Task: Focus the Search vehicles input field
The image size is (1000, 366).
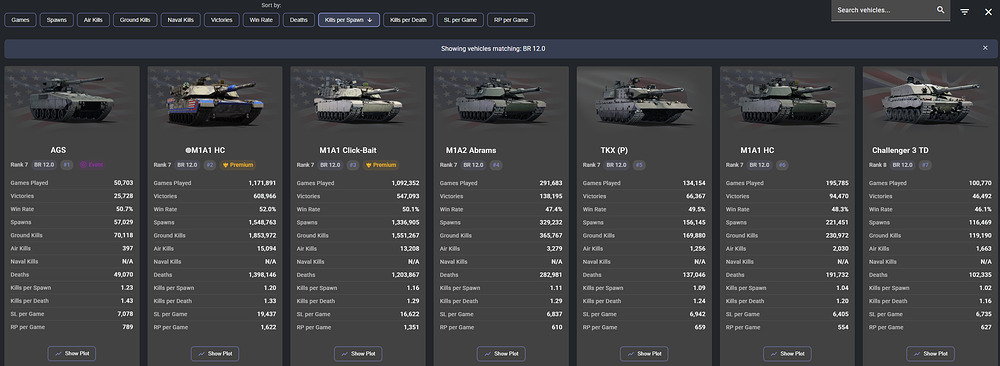Action: (x=883, y=10)
